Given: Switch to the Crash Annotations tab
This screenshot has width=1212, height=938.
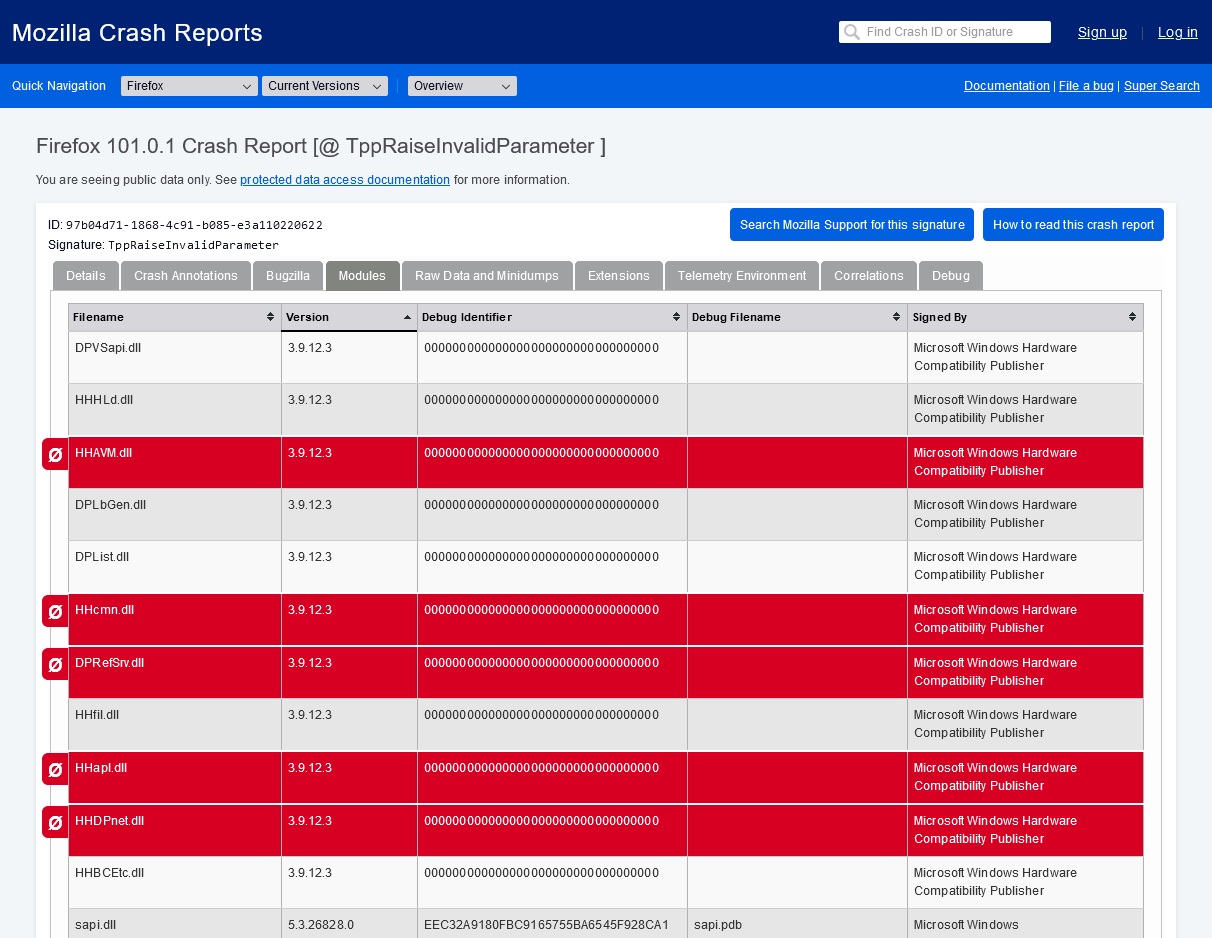Looking at the screenshot, I should pyautogui.click(x=186, y=276).
